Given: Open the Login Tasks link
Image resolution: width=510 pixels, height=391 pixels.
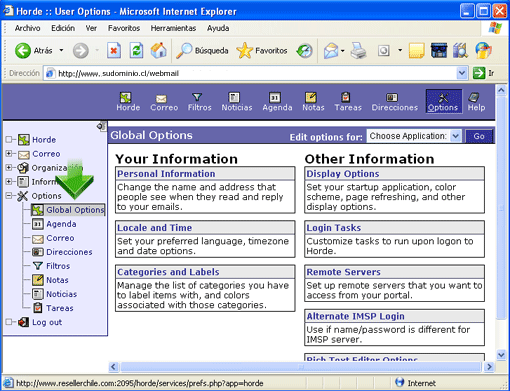Looking at the screenshot, I should coord(334,228).
